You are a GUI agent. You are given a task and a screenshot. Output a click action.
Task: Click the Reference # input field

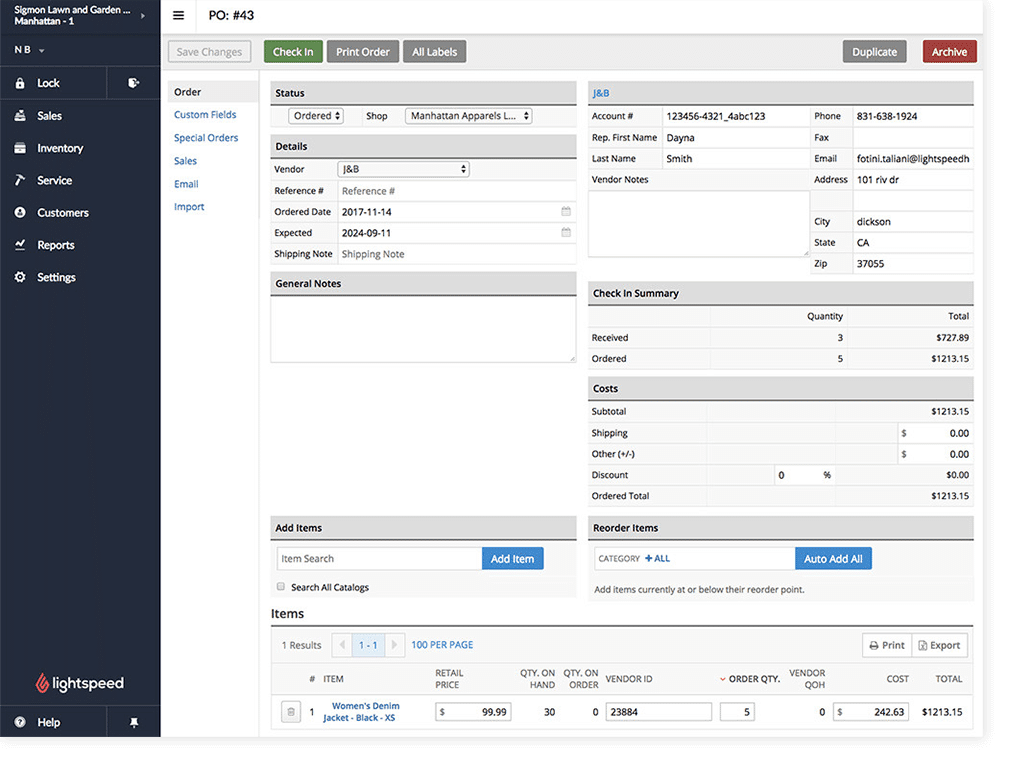456,191
